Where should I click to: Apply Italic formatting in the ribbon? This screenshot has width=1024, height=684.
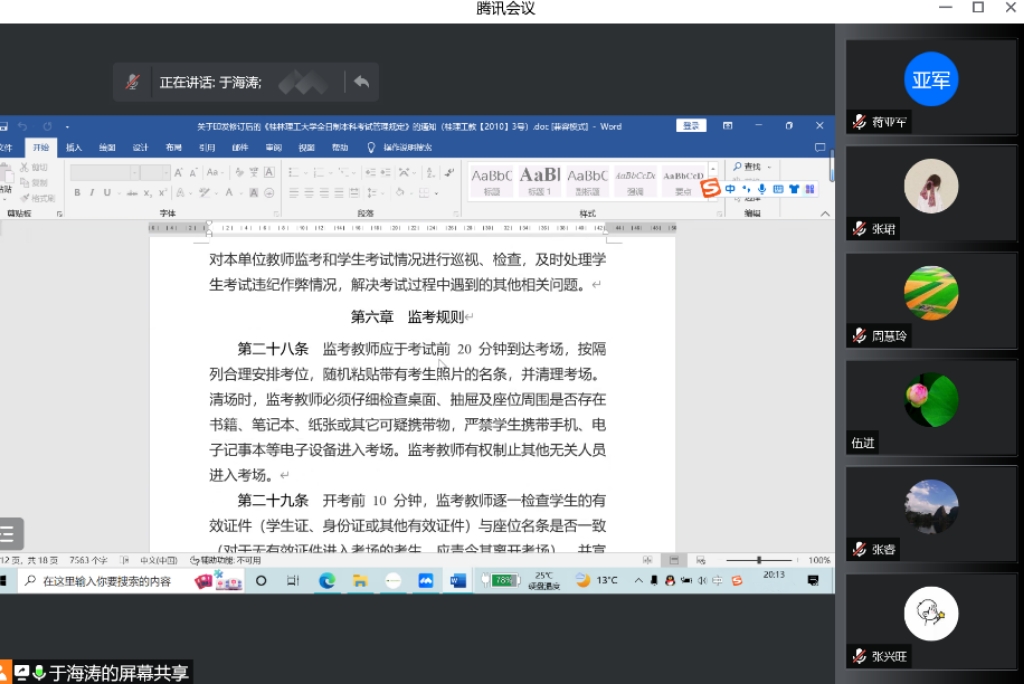click(x=92, y=193)
